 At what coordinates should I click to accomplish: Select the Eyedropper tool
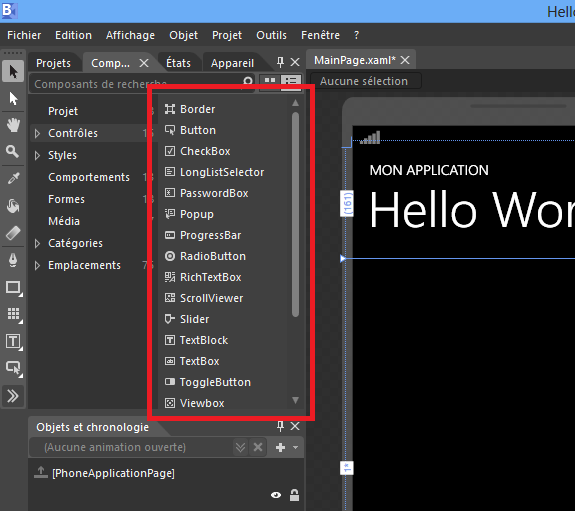[x=13, y=179]
